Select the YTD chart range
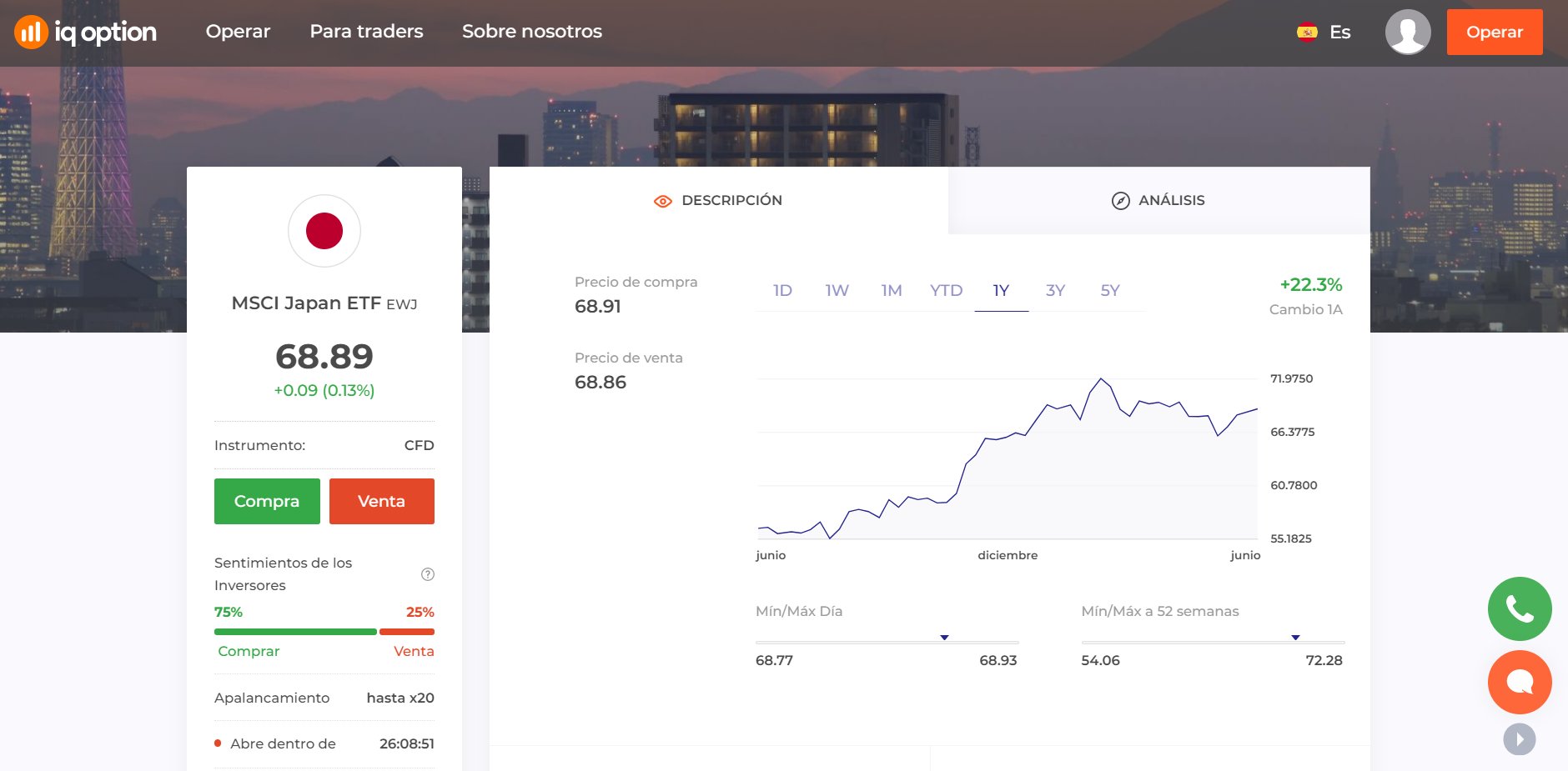Viewport: 1568px width, 771px height. coord(947,291)
